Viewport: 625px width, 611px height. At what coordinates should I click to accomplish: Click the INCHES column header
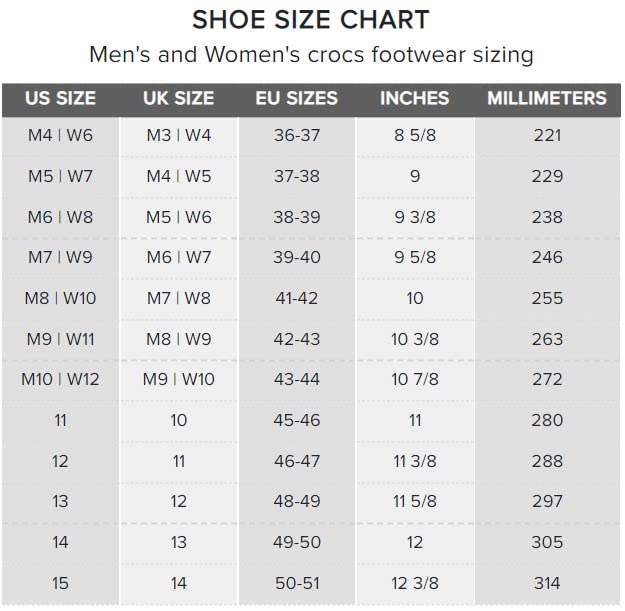pyautogui.click(x=415, y=98)
